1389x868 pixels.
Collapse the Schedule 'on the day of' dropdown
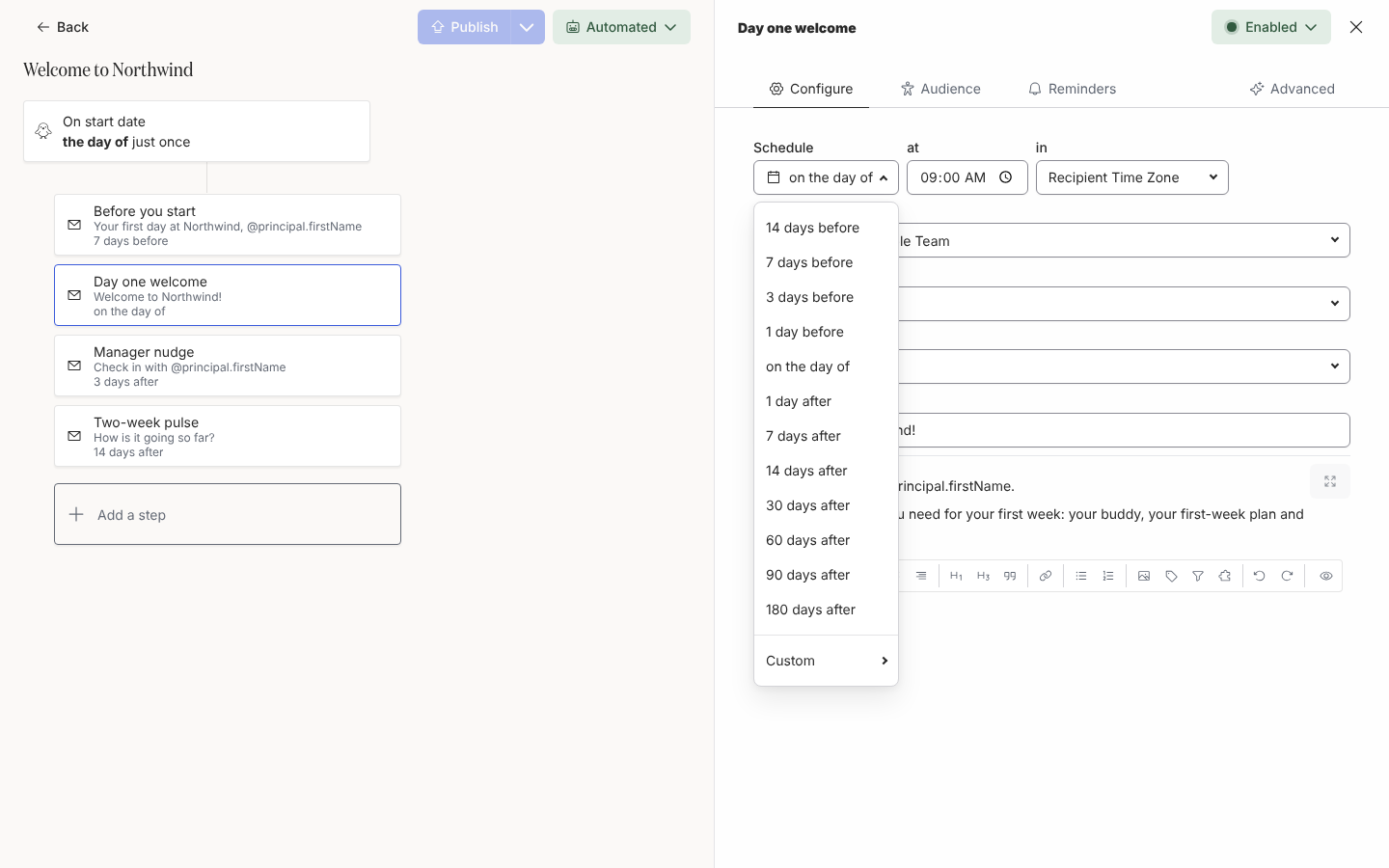[826, 177]
